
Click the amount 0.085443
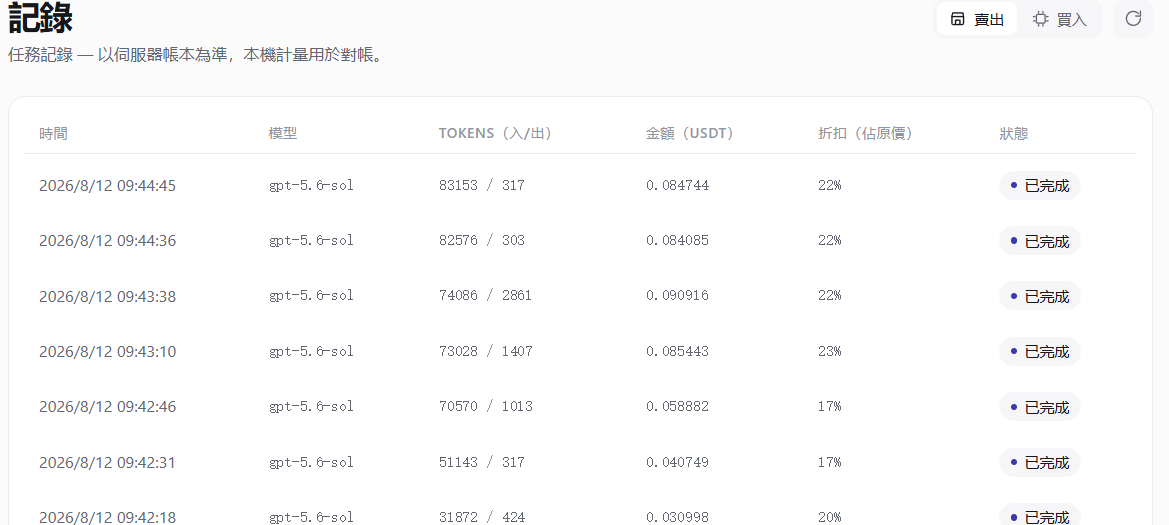click(677, 351)
